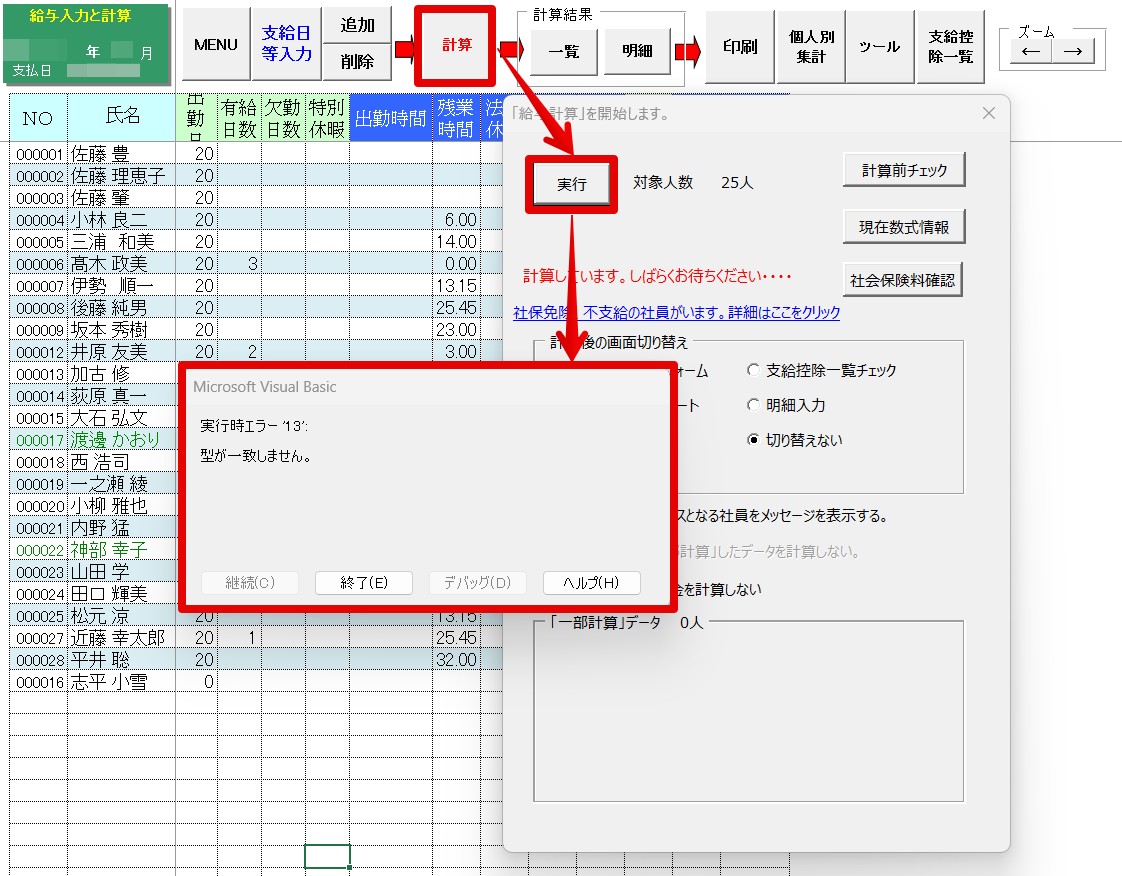The width and height of the screenshot is (1122, 876).
Task: Click the 計算 toolbar button
Action: (x=456, y=45)
